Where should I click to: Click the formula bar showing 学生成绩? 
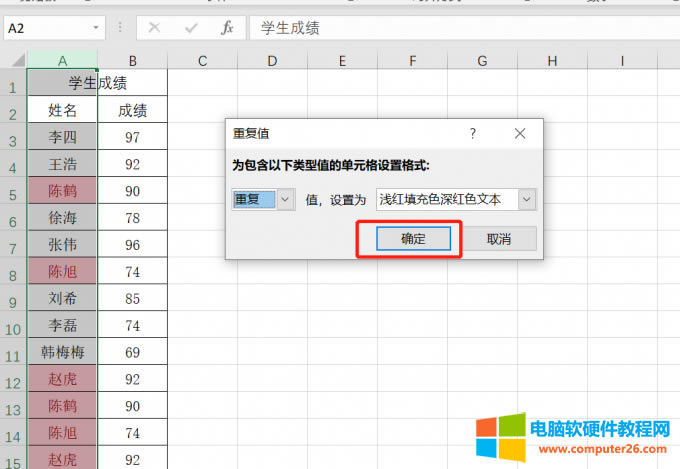(x=460, y=28)
